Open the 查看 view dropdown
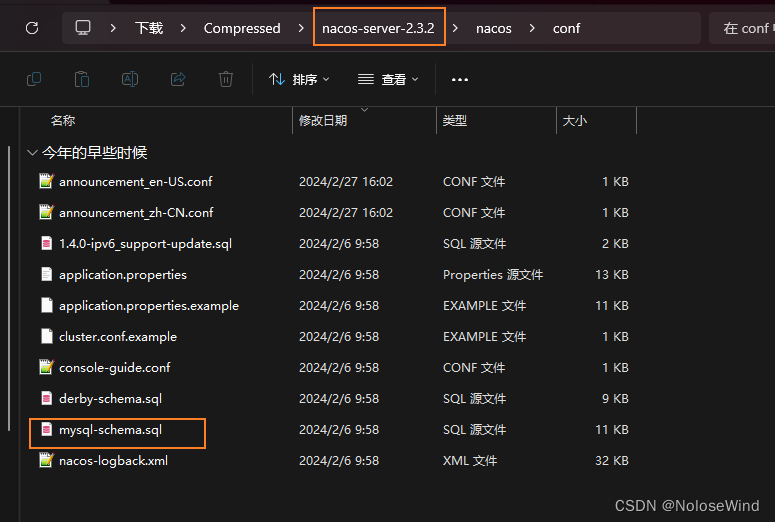775x522 pixels. 388,80
